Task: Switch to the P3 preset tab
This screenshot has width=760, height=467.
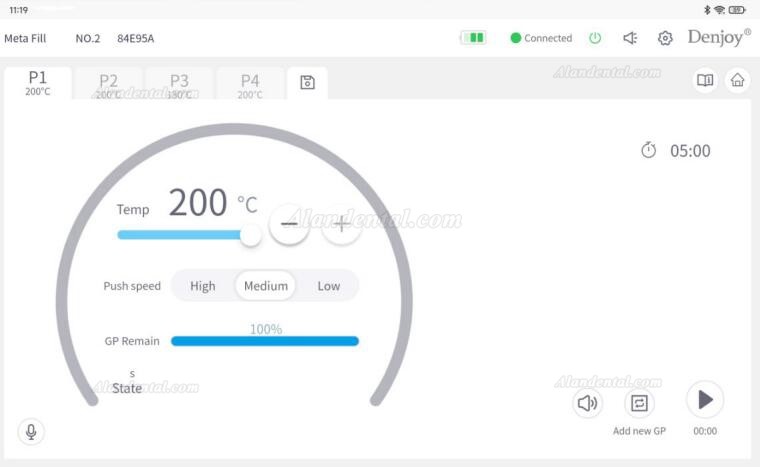Action: [x=179, y=85]
